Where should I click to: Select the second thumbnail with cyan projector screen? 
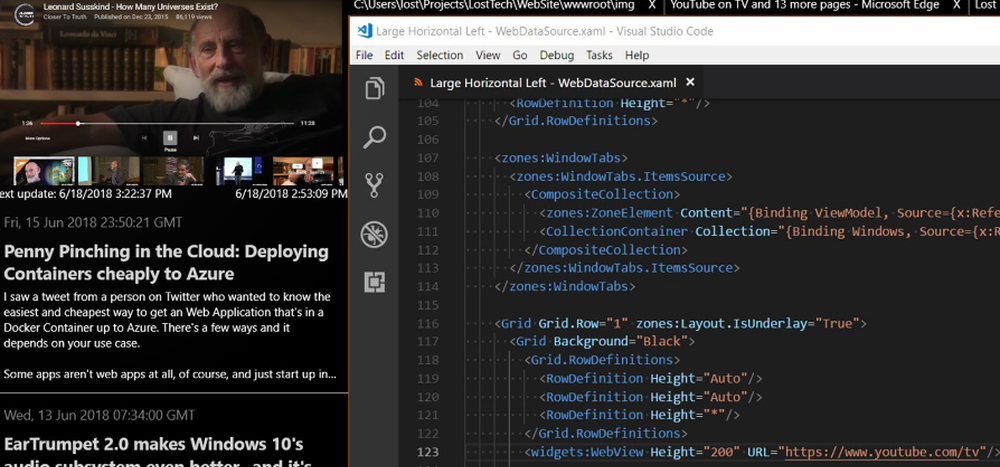(108, 171)
